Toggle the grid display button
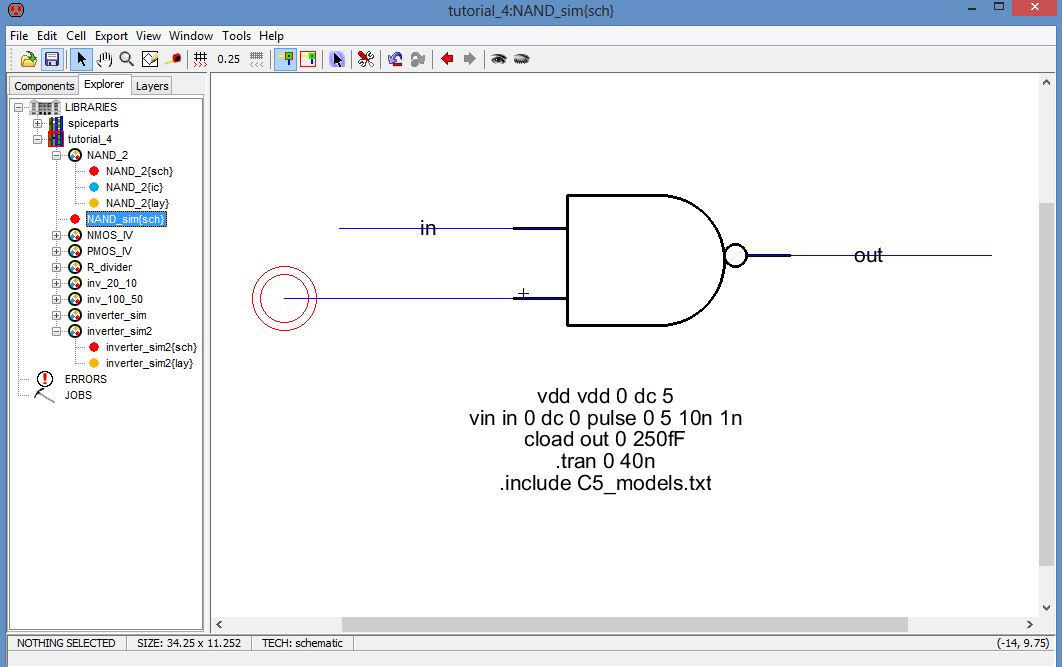 (x=200, y=59)
